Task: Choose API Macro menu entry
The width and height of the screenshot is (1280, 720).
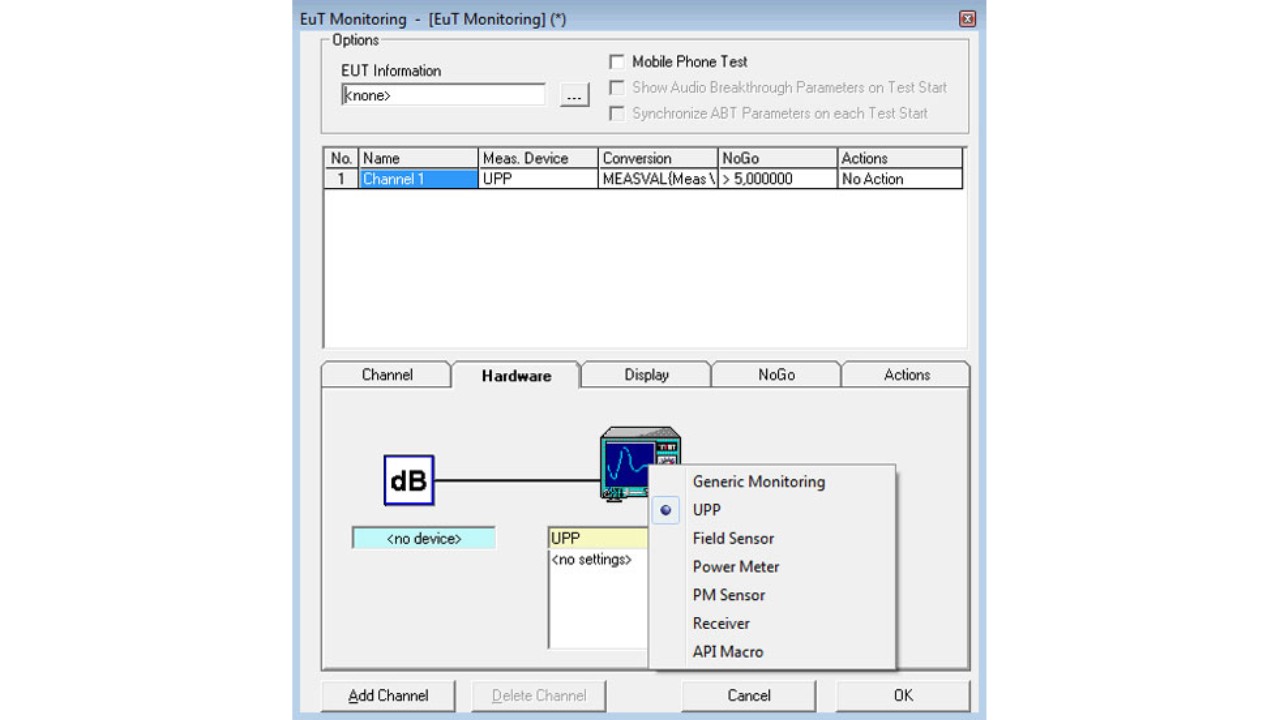Action: (727, 652)
